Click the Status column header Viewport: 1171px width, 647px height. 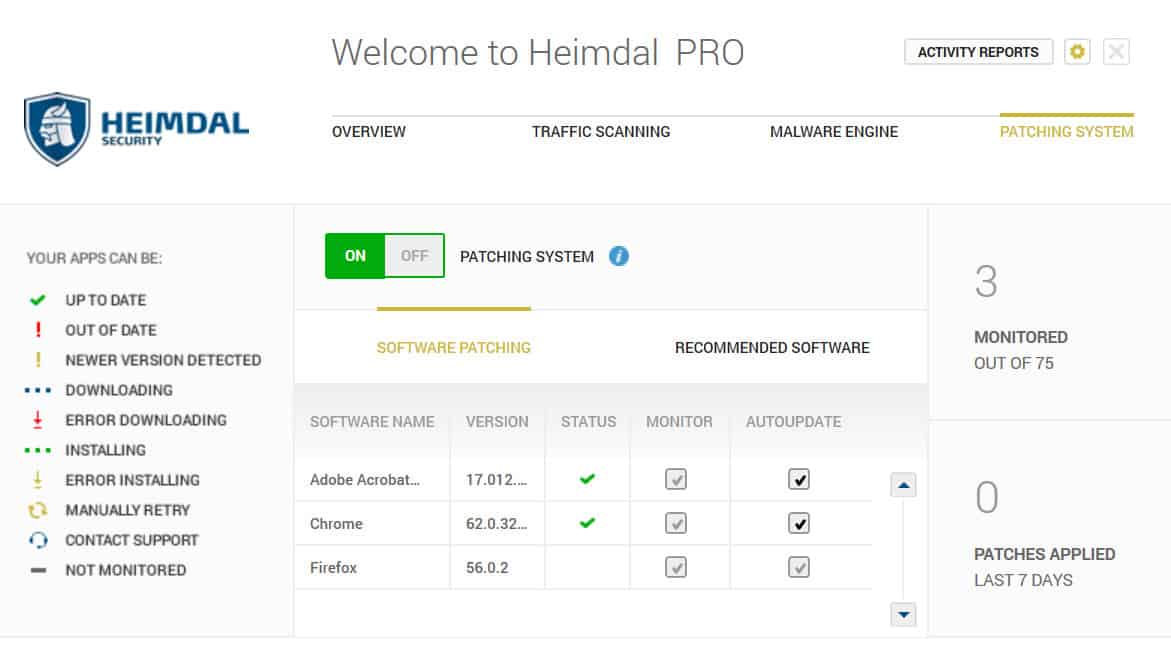[588, 421]
